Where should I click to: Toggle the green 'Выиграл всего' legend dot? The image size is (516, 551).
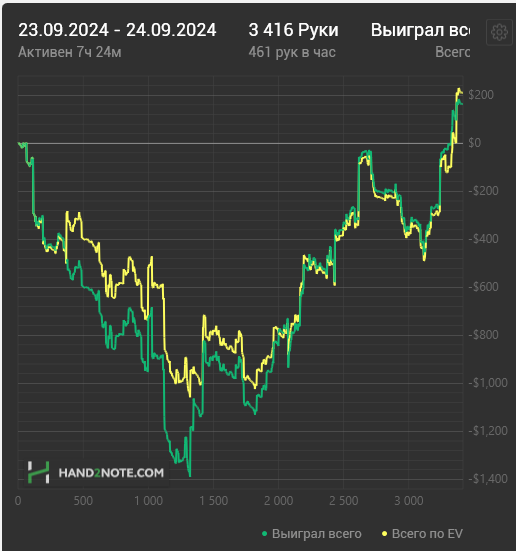(x=264, y=534)
